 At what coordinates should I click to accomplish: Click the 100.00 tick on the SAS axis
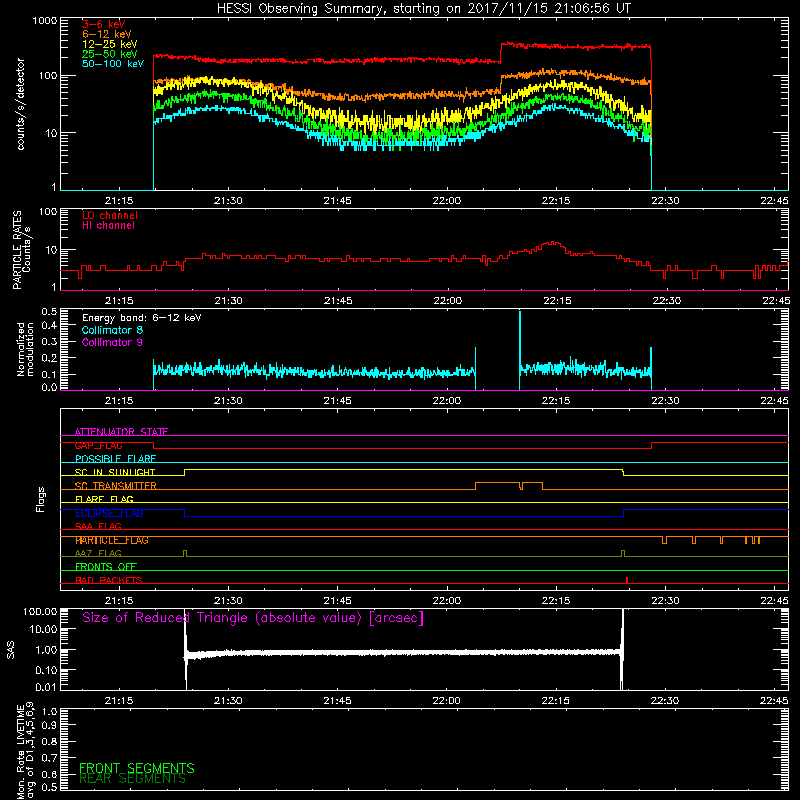[x=40, y=612]
